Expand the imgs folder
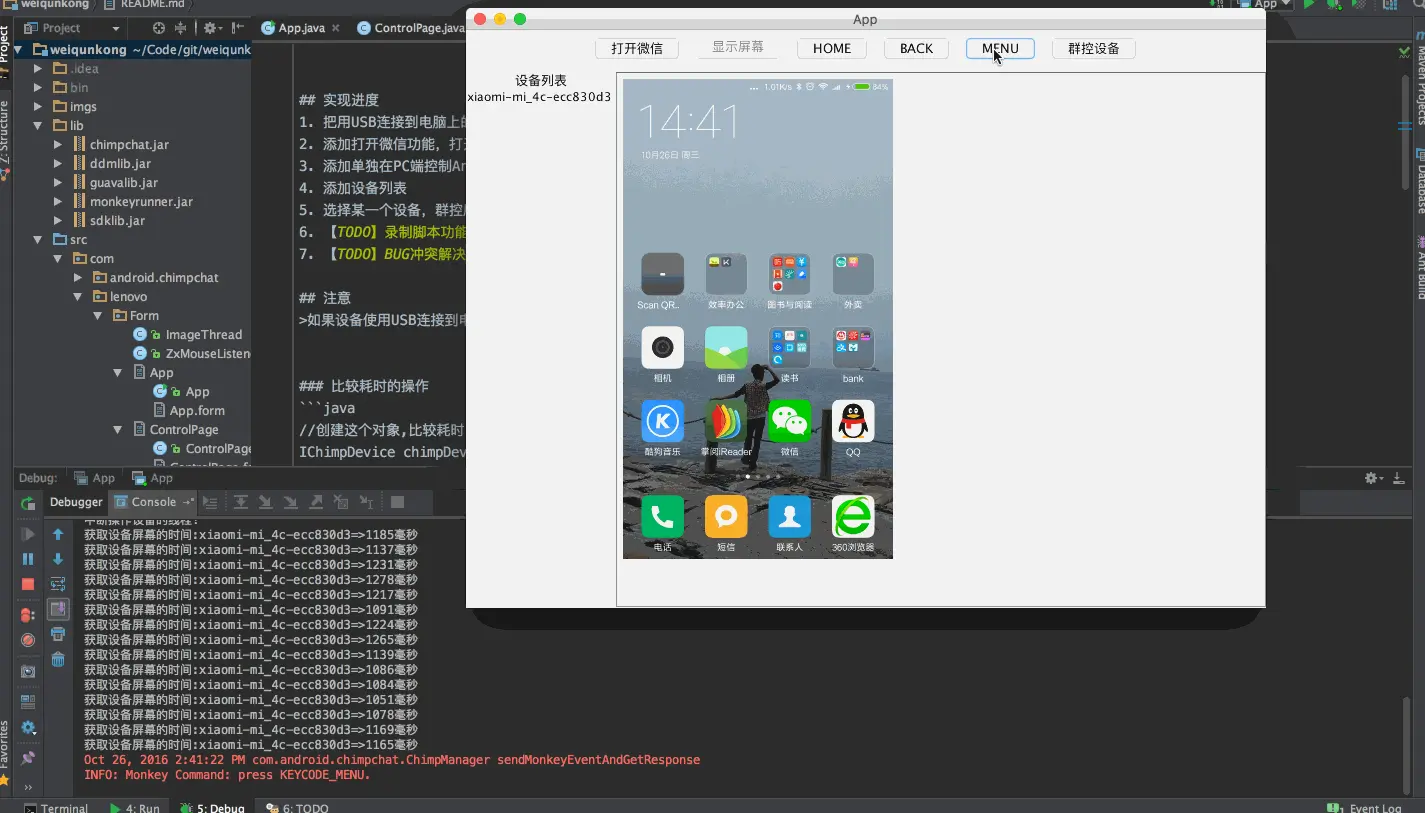Viewport: 1425px width, 813px height. point(38,107)
